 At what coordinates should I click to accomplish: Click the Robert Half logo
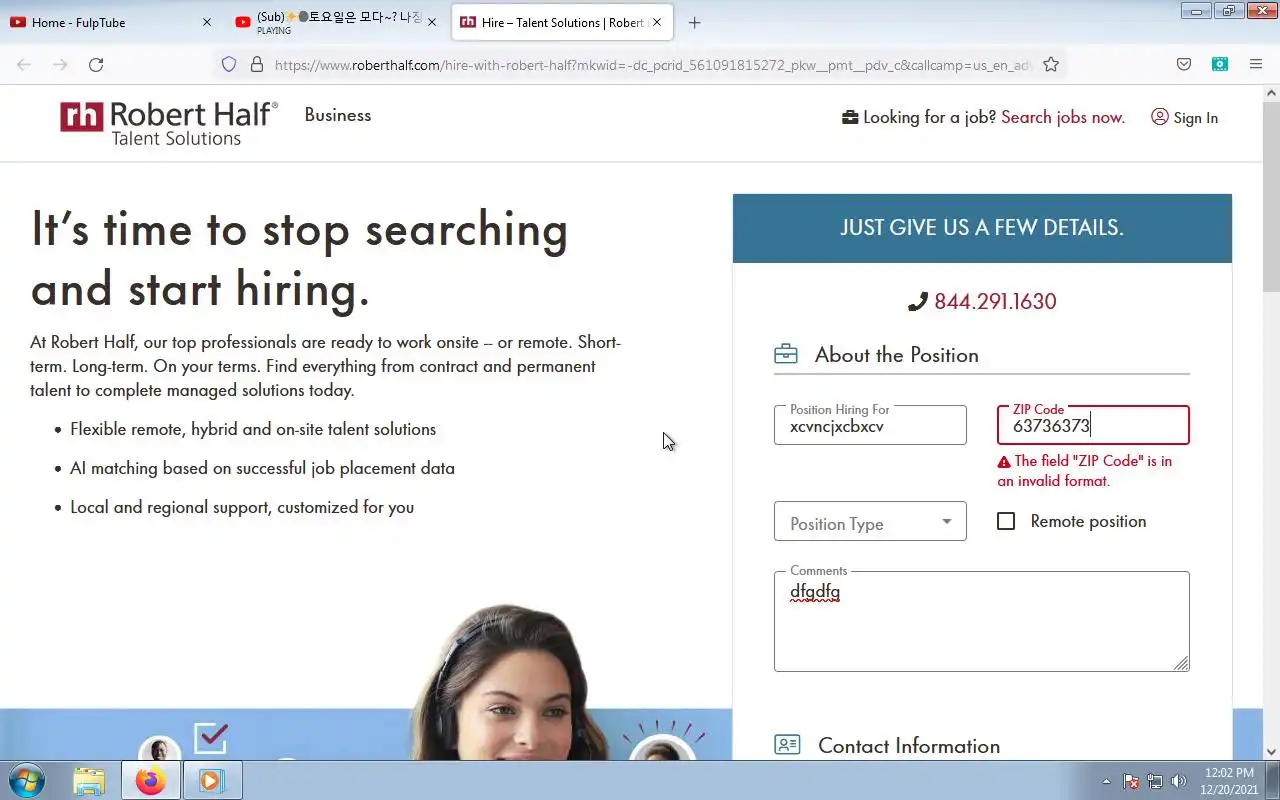coord(169,123)
